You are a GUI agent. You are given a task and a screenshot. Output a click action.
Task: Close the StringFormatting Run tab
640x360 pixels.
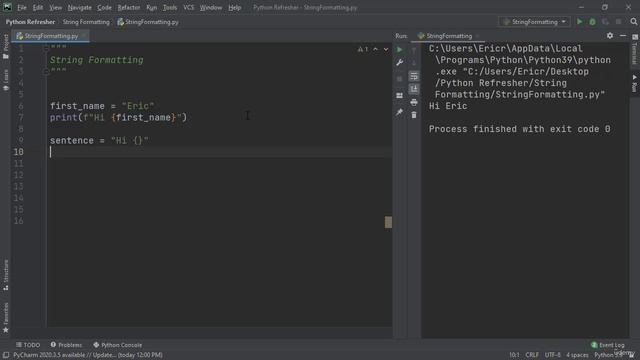point(478,36)
